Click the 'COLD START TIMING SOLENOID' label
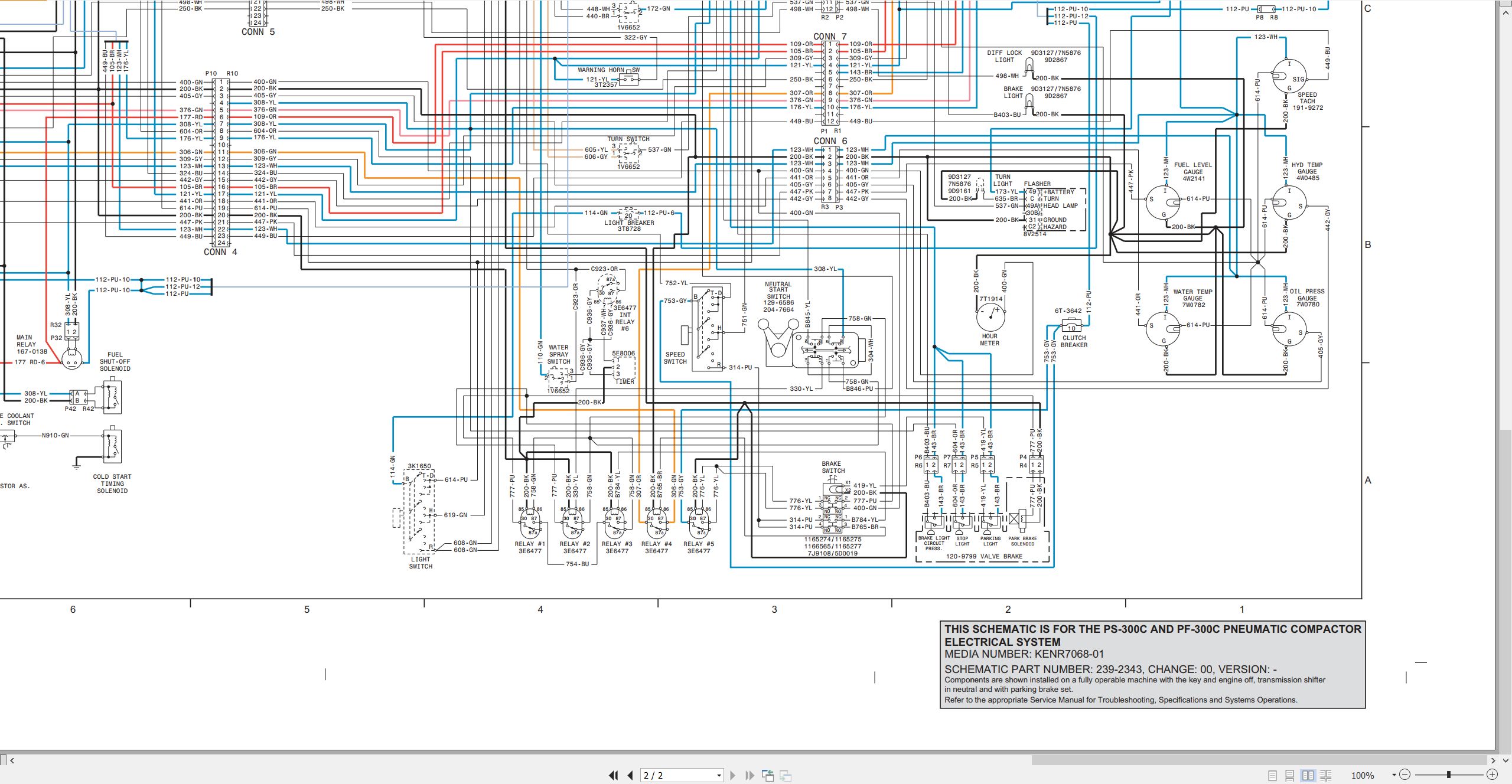1512x784 pixels. pos(112,484)
